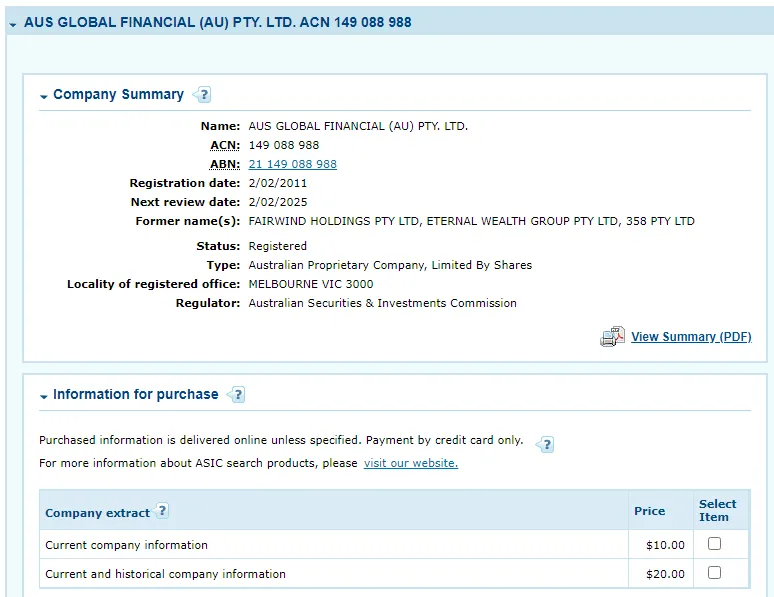Screen dimensions: 774x597
Task: Follow the ABN 21 149 088 988 link
Action: pos(292,164)
